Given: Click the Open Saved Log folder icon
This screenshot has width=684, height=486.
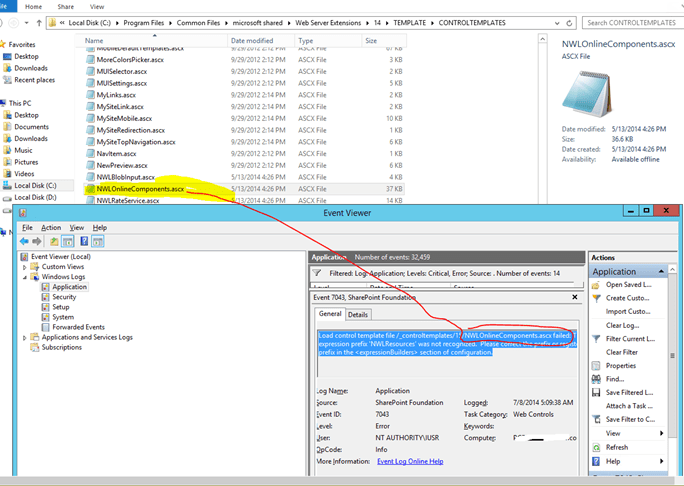Looking at the screenshot, I should tap(597, 285).
